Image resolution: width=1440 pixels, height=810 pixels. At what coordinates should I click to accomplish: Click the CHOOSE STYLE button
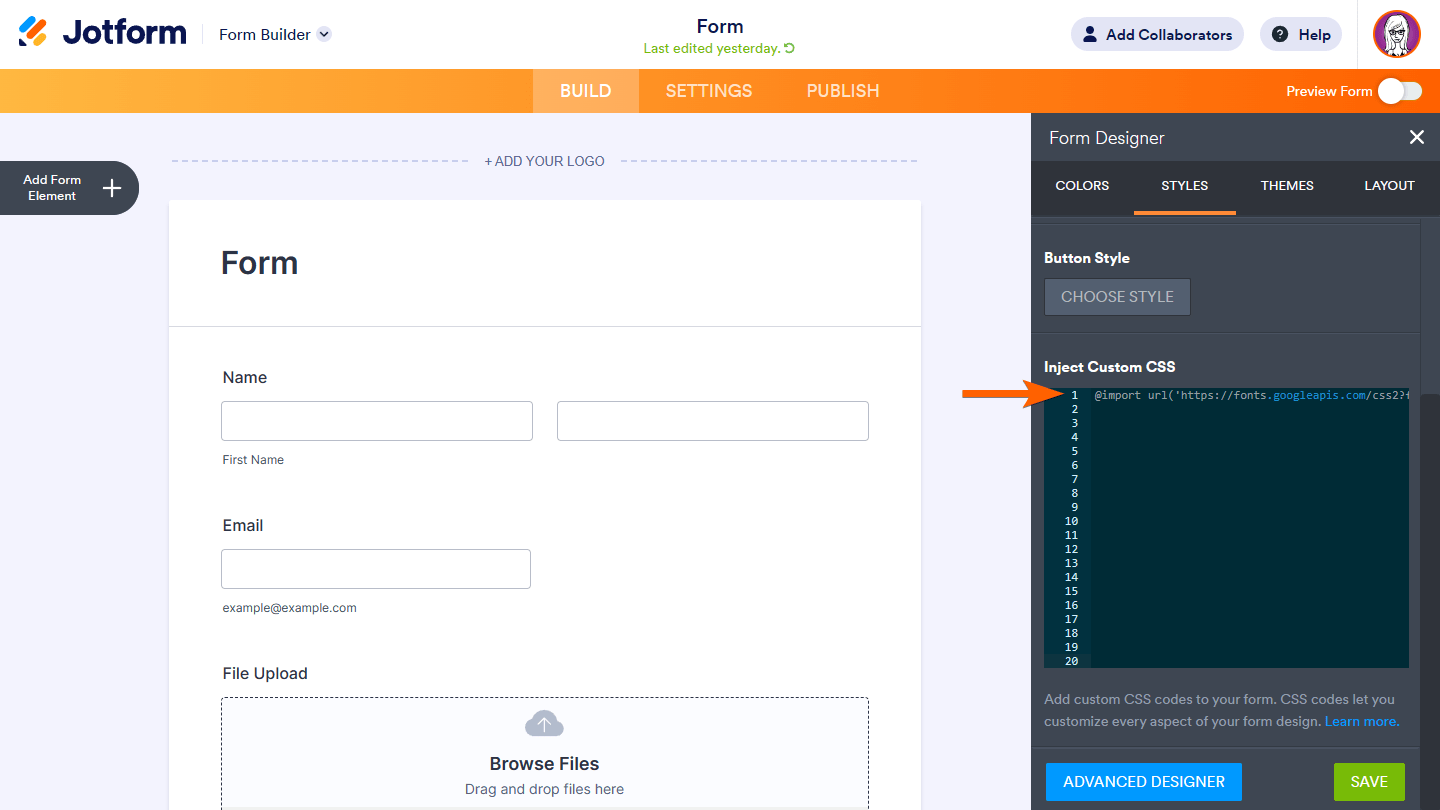[1117, 297]
